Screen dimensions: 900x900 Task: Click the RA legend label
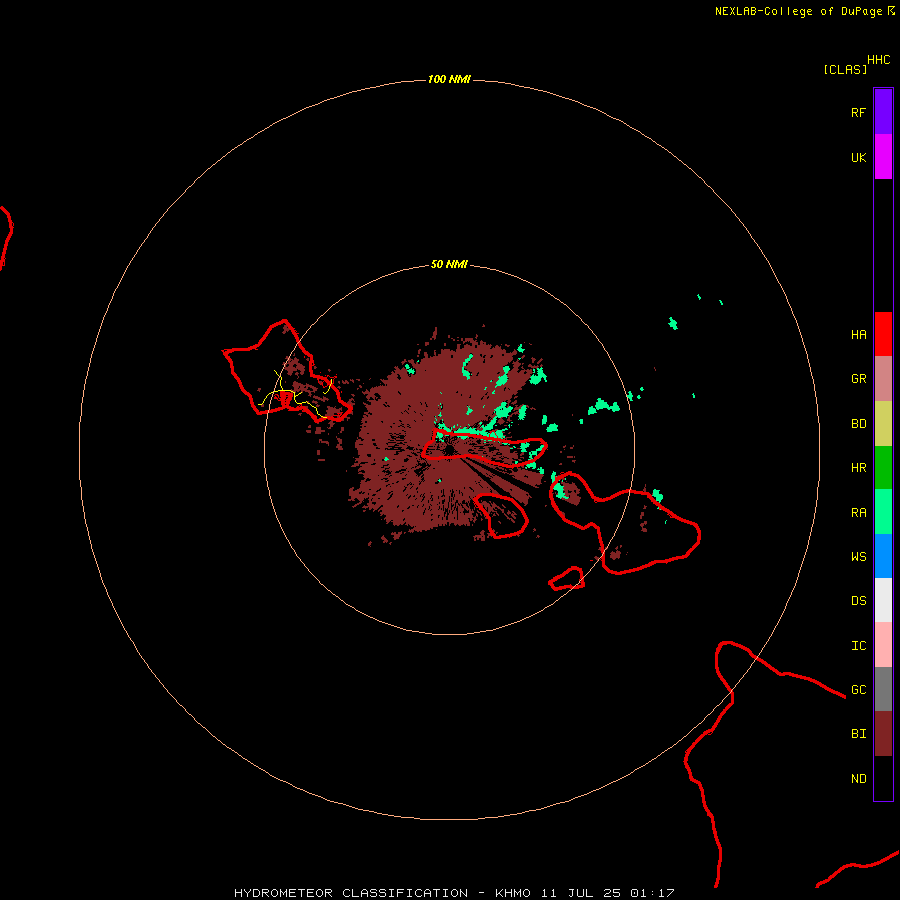pyautogui.click(x=859, y=513)
